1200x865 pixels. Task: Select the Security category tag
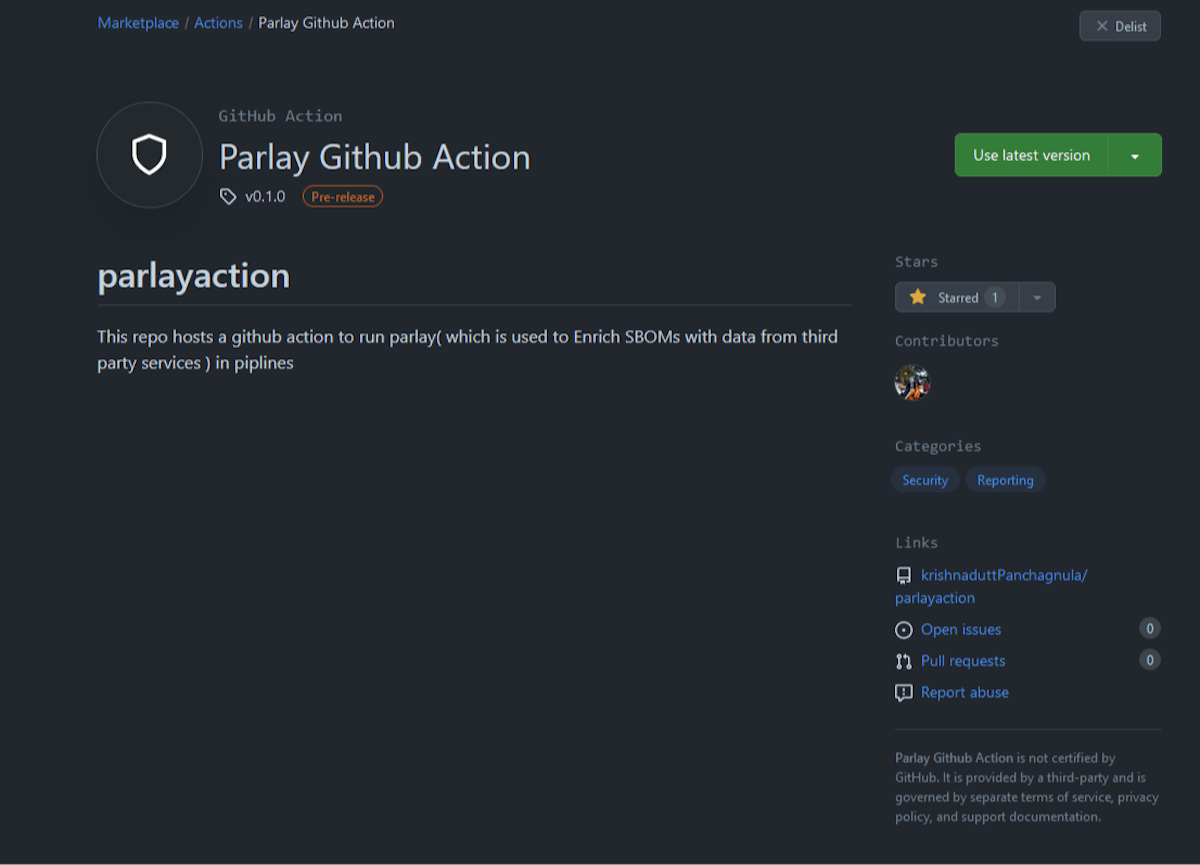925,480
